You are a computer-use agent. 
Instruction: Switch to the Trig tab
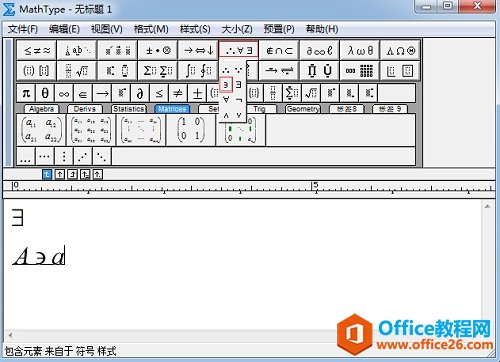pyautogui.click(x=260, y=109)
